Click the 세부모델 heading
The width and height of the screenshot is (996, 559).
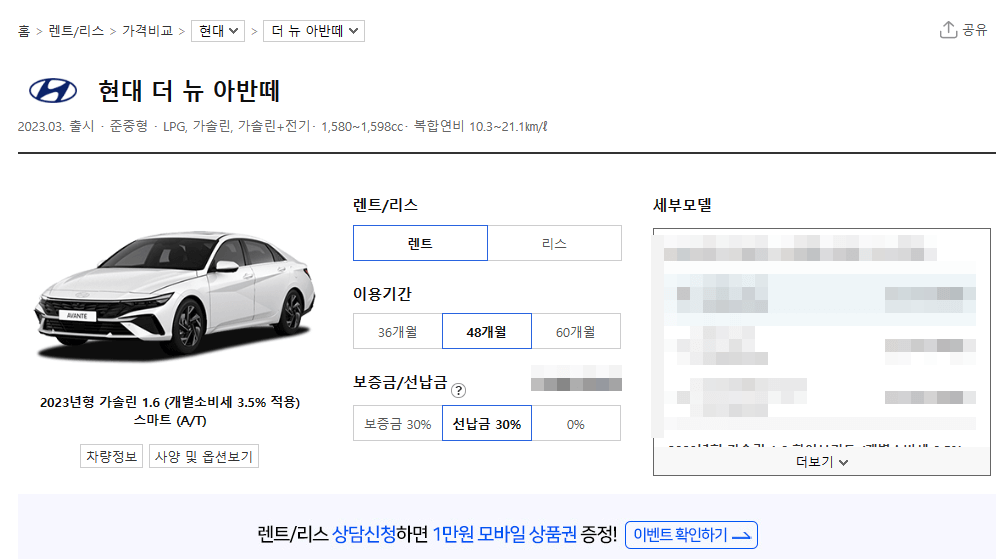682,205
